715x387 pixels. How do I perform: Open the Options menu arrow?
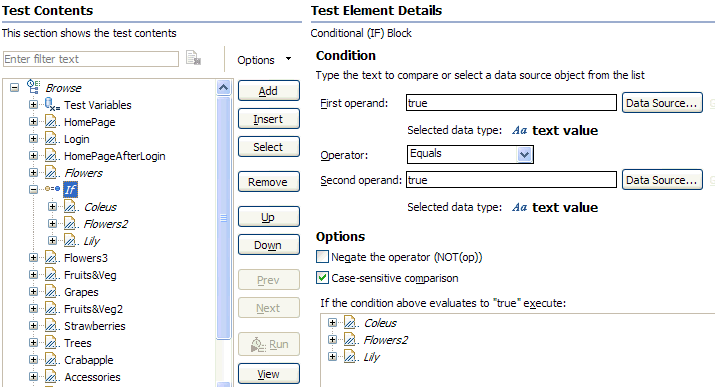click(x=288, y=59)
